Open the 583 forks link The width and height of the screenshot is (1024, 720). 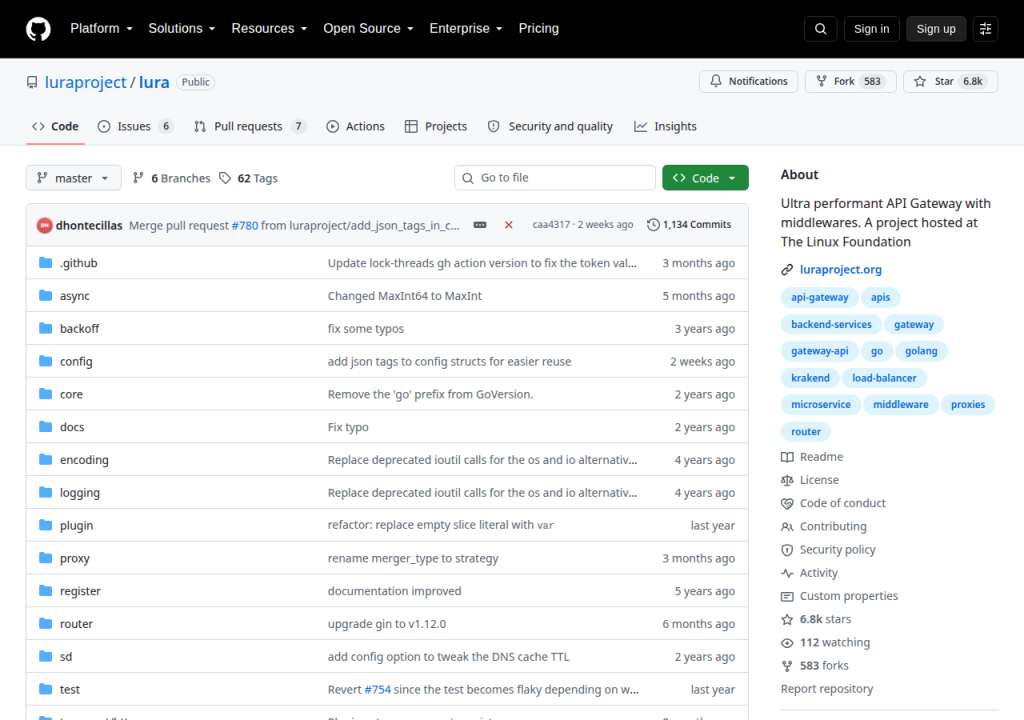point(824,666)
